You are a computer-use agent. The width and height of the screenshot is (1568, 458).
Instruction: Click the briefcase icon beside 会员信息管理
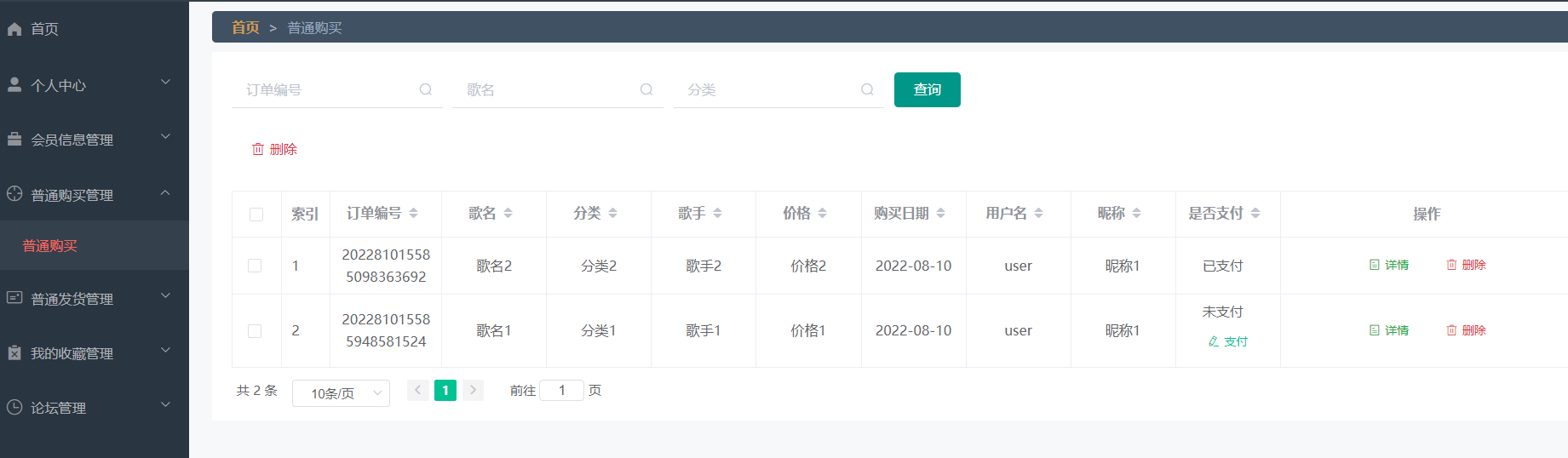14,139
